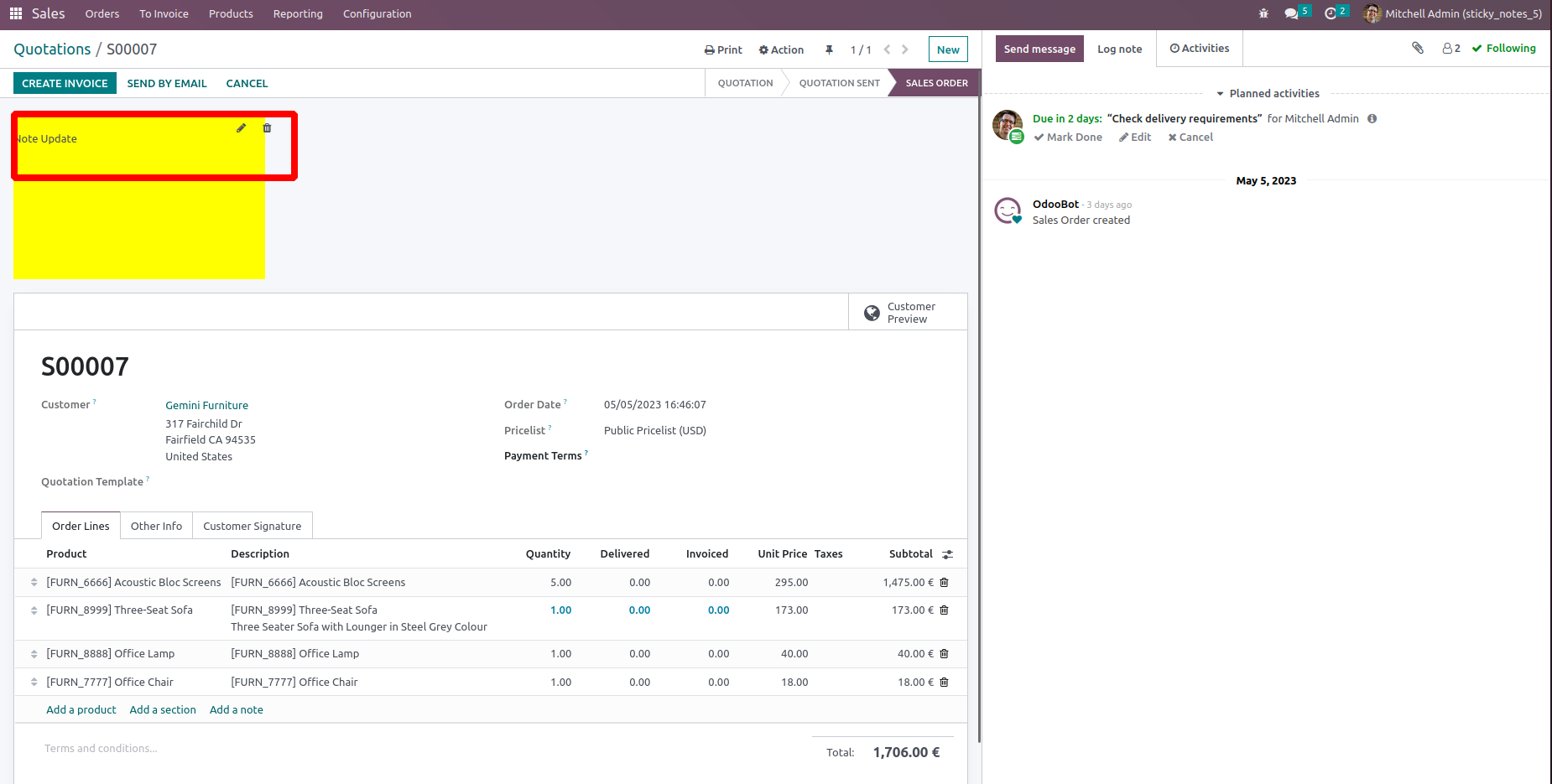Open the Mitchell Admin user menu

coord(1453,13)
